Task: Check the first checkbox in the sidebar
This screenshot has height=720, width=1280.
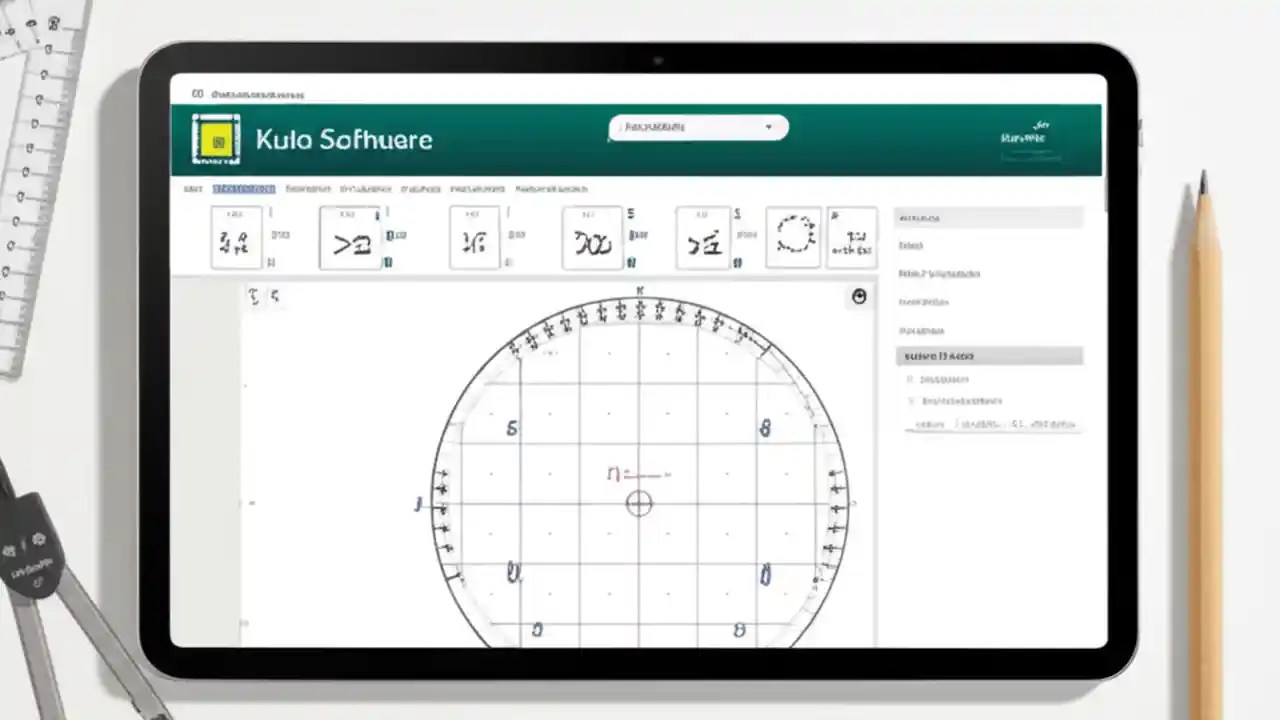Action: click(x=911, y=379)
